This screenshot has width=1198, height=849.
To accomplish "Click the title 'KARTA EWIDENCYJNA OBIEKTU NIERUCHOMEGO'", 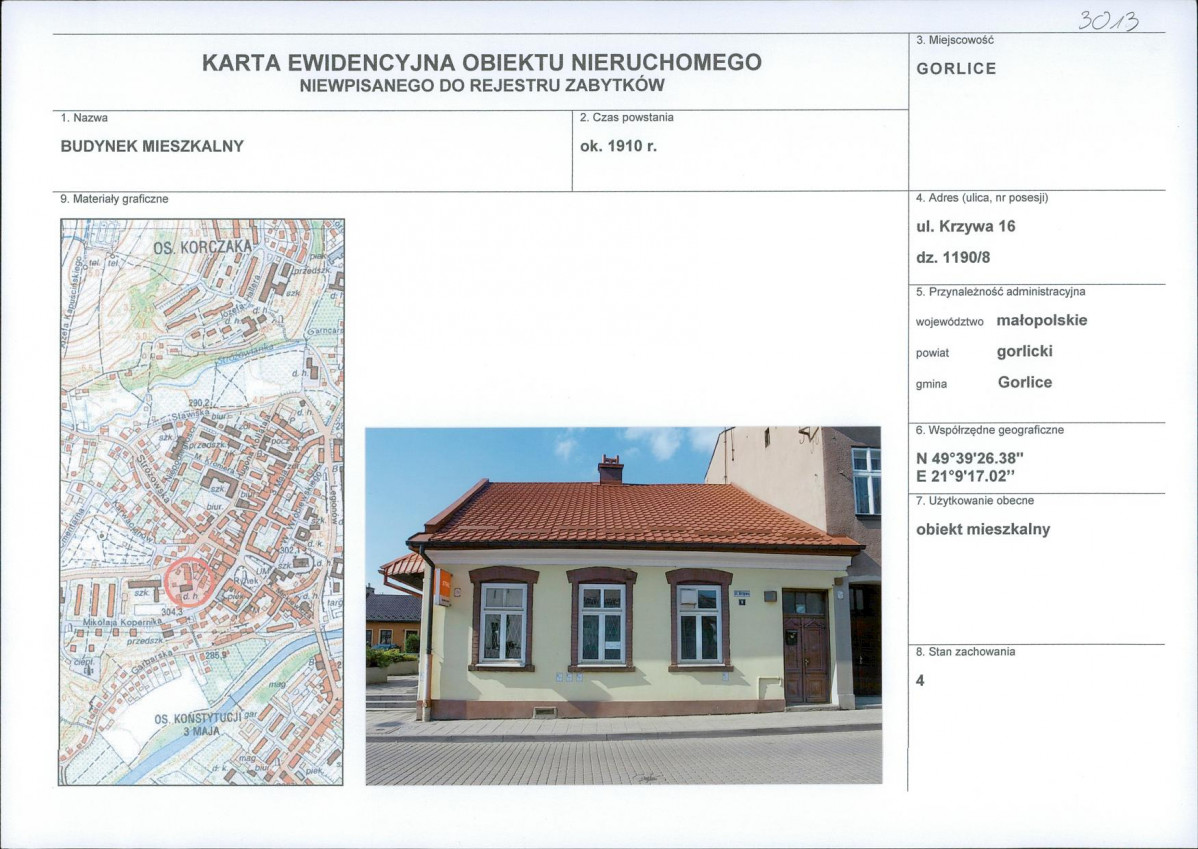I will (481, 62).
